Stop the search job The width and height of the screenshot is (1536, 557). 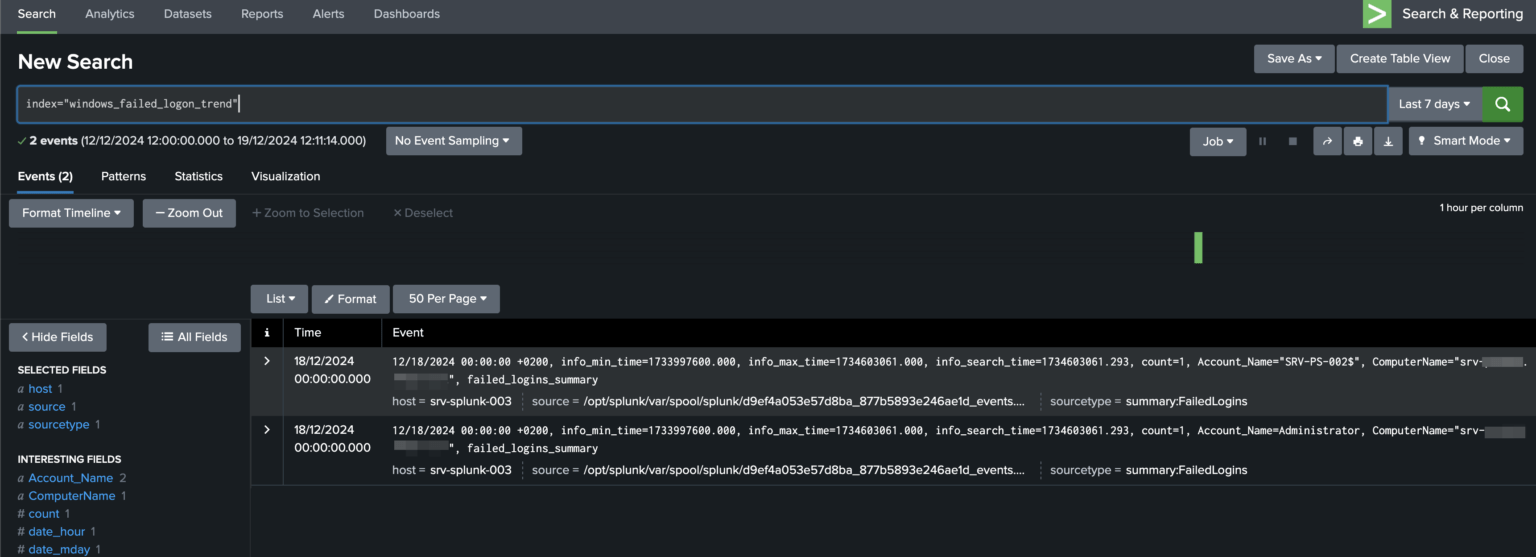[x=1293, y=141]
